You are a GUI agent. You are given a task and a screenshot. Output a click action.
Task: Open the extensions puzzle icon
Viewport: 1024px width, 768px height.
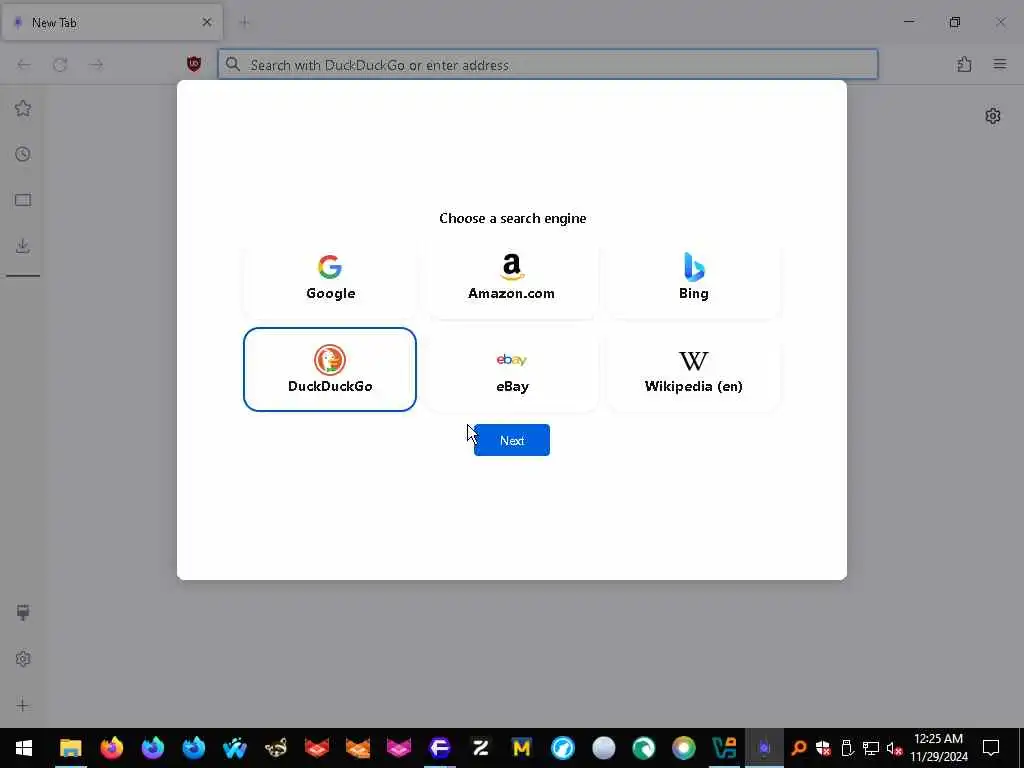964,64
